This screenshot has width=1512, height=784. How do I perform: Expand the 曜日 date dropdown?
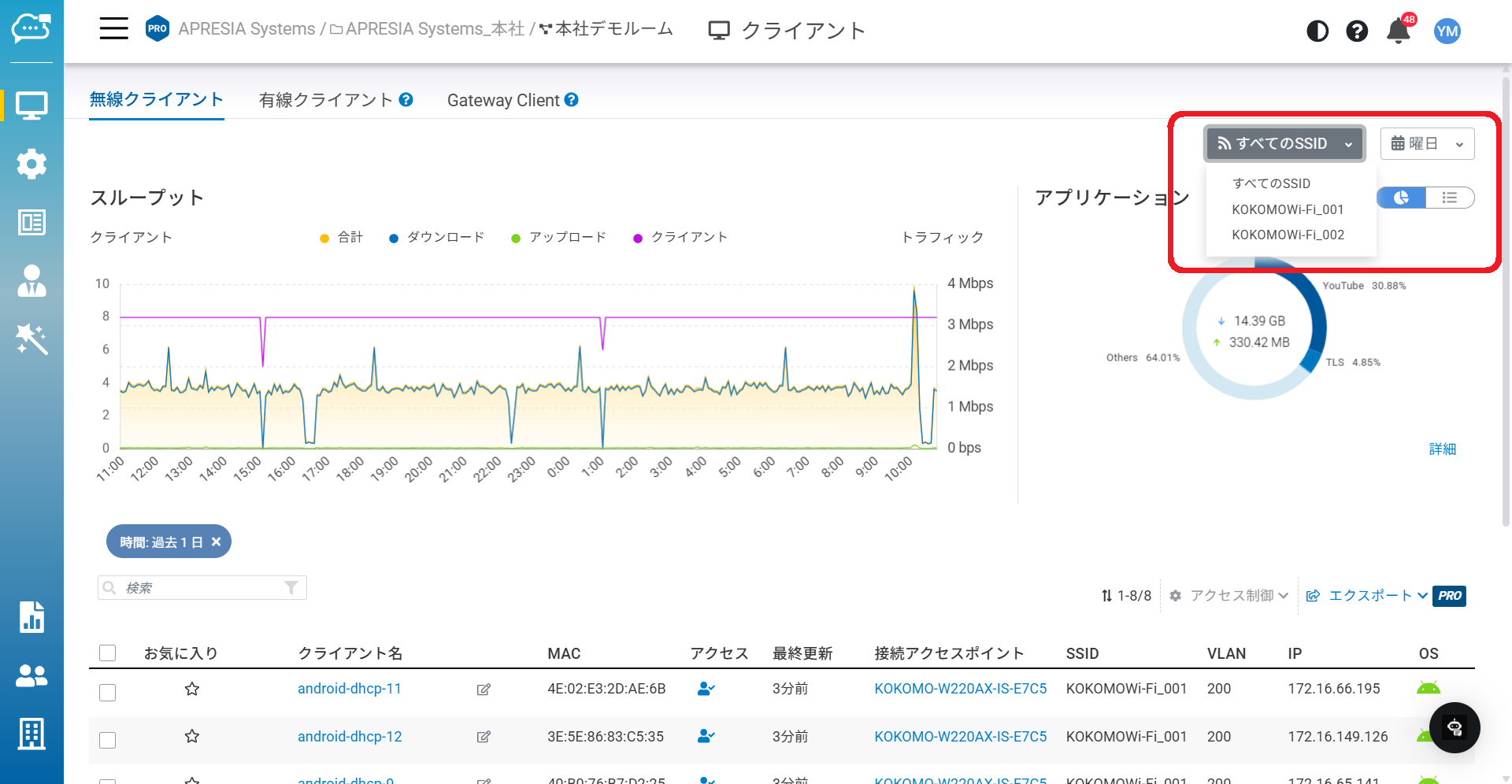1426,144
